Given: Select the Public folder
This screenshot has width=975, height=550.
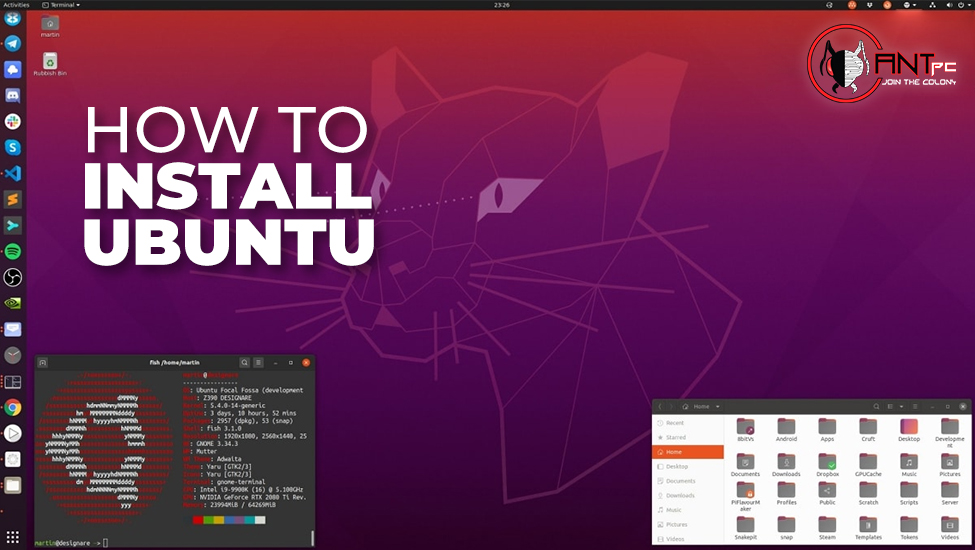Looking at the screenshot, I should coord(827,493).
